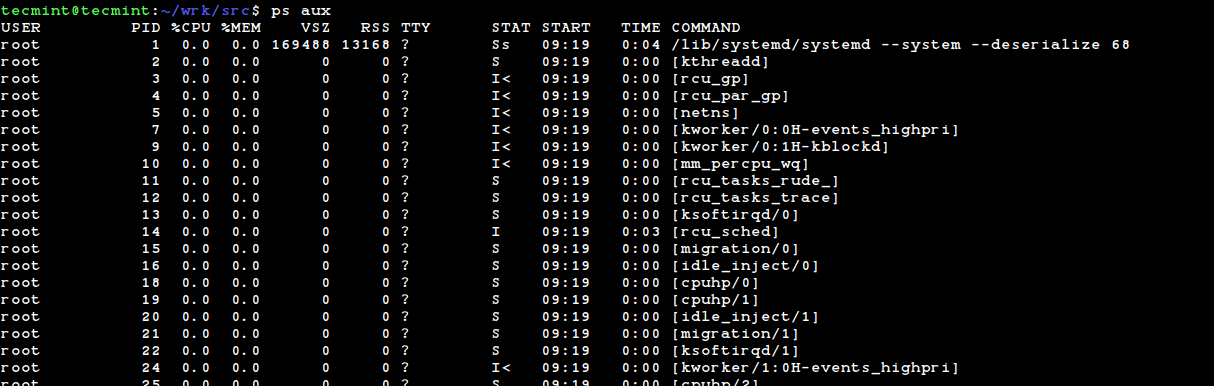1214x386 pixels.
Task: Click the RSS column header
Action: click(x=376, y=27)
